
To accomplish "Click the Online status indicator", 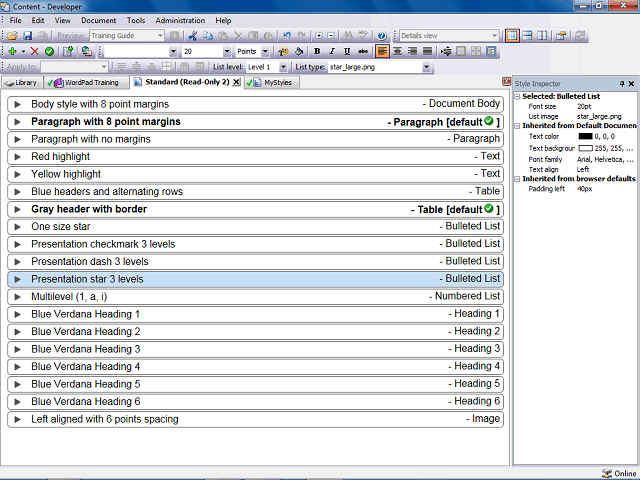I will [x=619, y=473].
